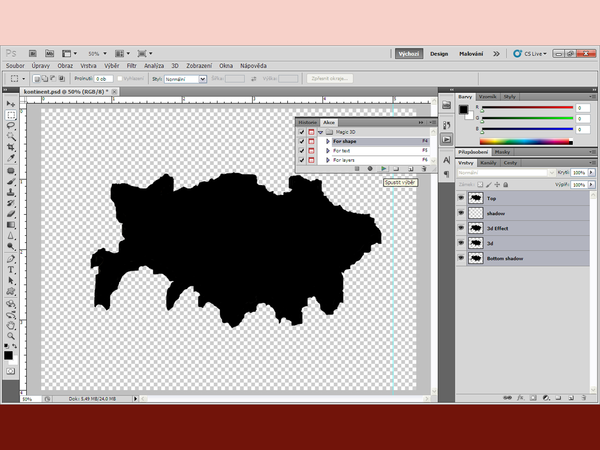Click the Design workspace button
The height and width of the screenshot is (450, 600).
[439, 53]
